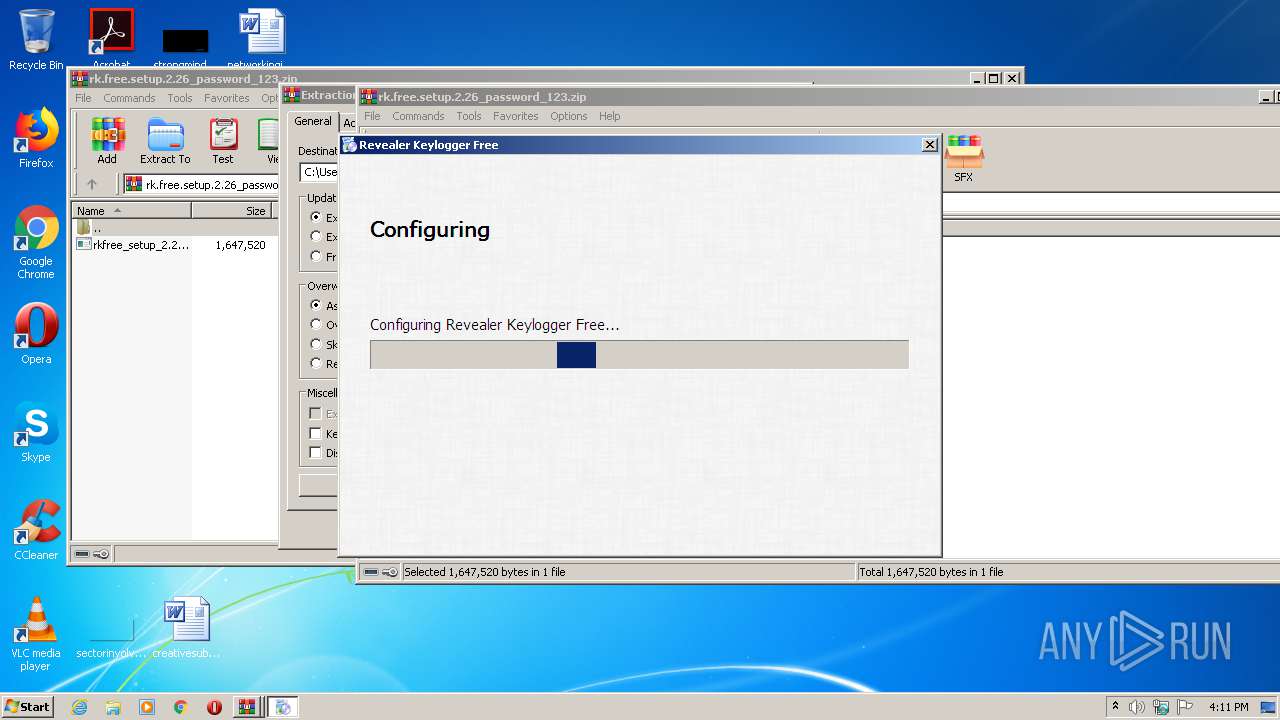1280x720 pixels.
Task: Click the archive path address field
Action: (x=201, y=184)
